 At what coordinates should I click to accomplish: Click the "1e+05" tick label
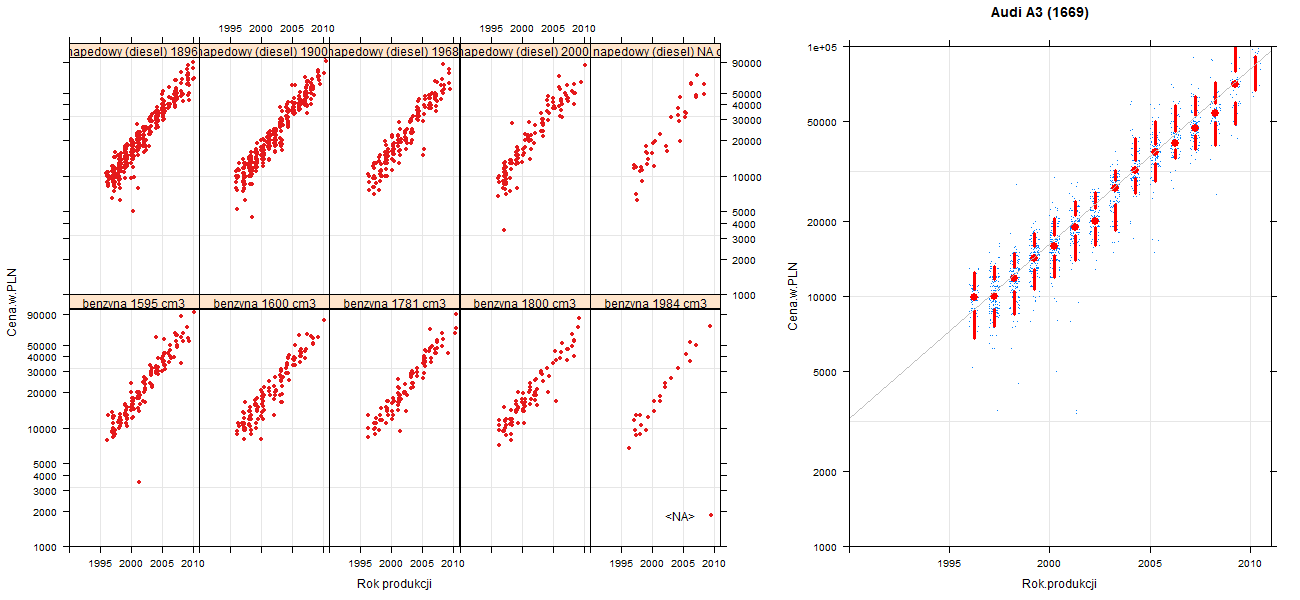(822, 47)
